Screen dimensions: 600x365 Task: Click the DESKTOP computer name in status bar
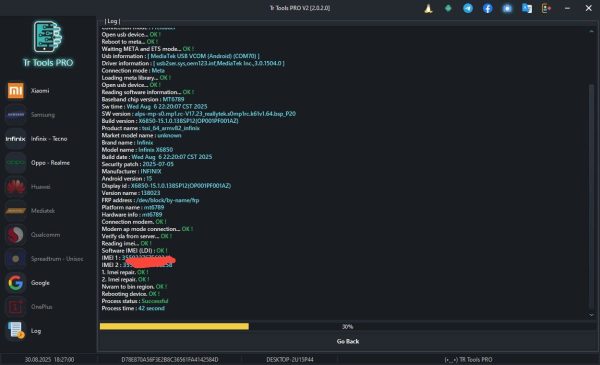(x=290, y=360)
